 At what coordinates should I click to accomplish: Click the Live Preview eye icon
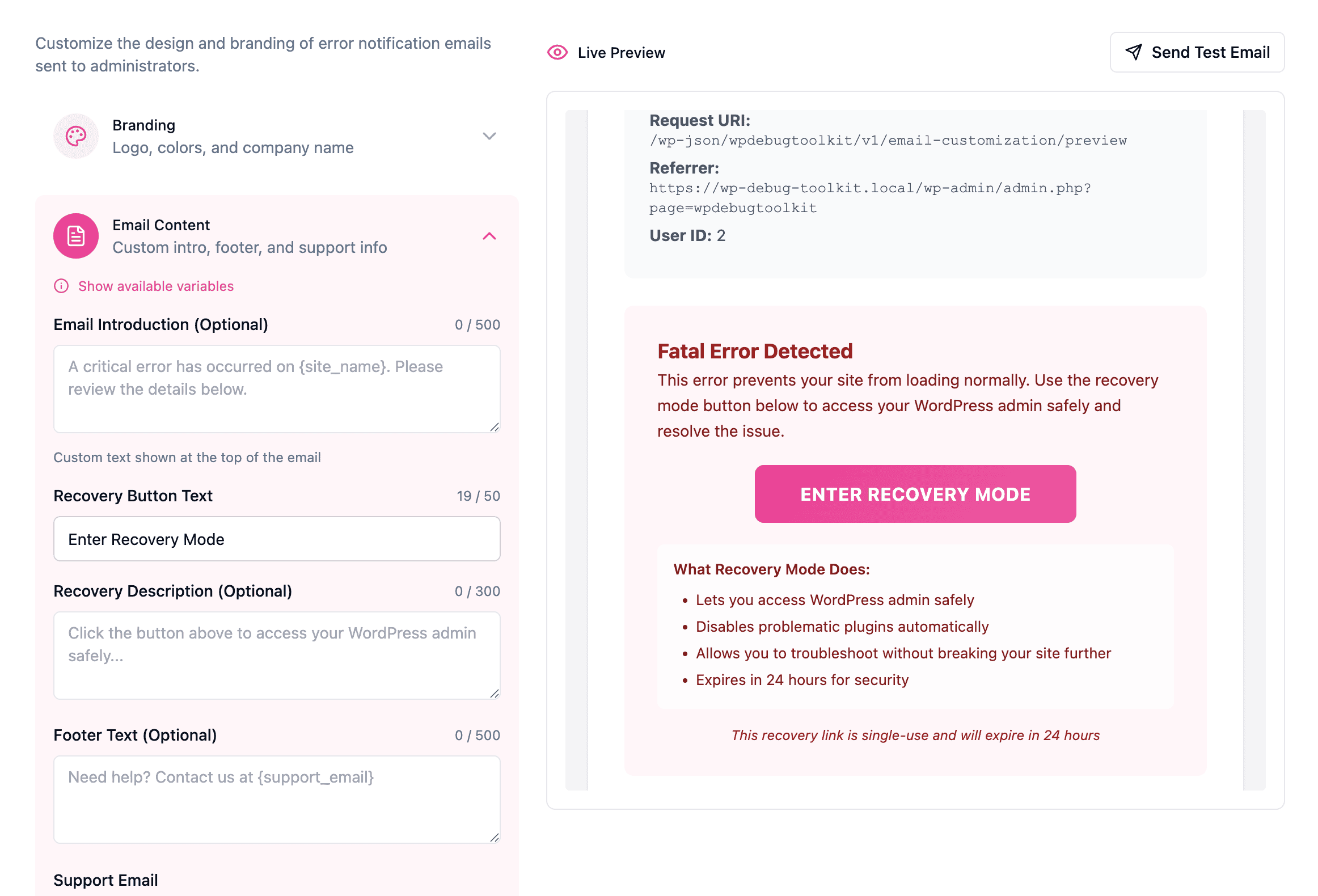coord(557,53)
